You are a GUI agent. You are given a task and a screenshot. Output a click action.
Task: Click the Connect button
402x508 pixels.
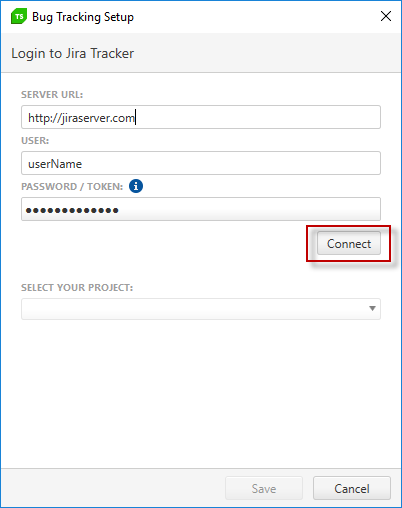pos(349,243)
